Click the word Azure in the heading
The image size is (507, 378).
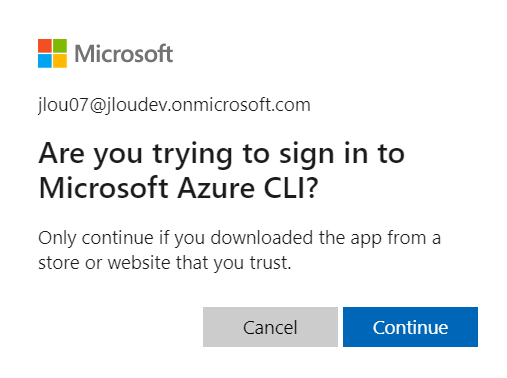click(216, 188)
